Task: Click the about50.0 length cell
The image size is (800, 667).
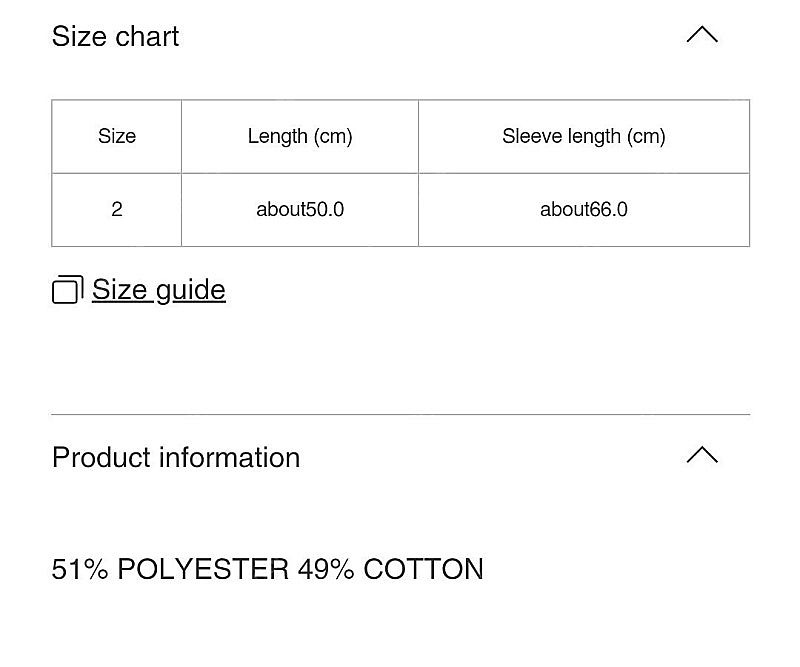Action: pyautogui.click(x=300, y=210)
